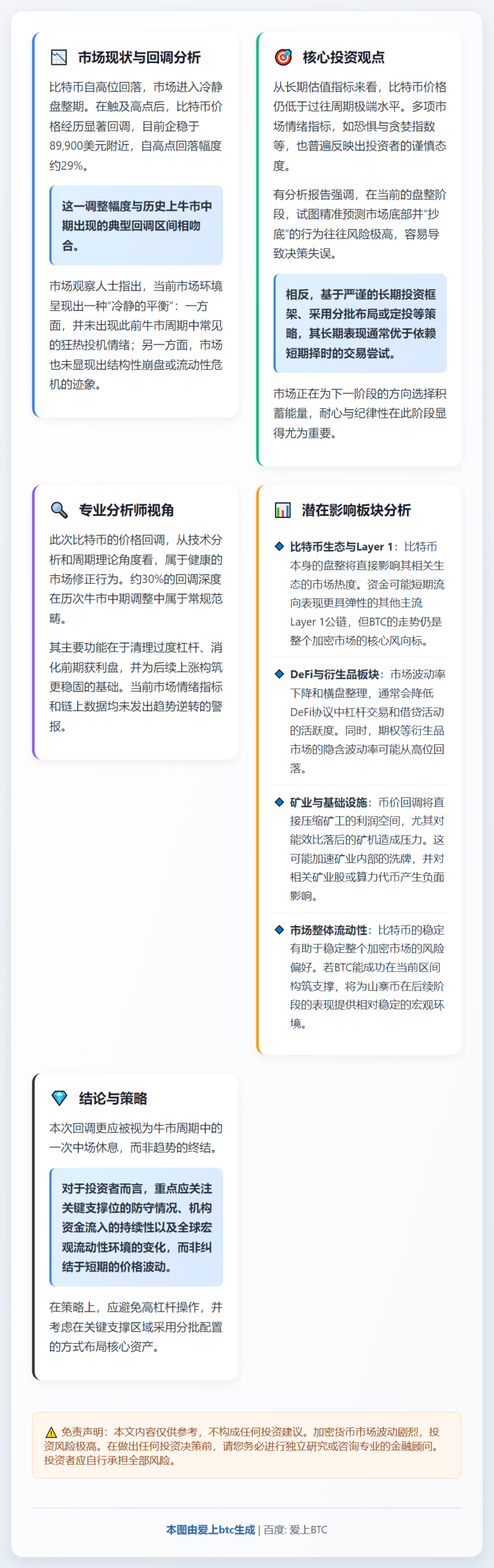
Task: Click the blue diamond bullet before DeFi与衍生品板块
Action: (x=280, y=674)
